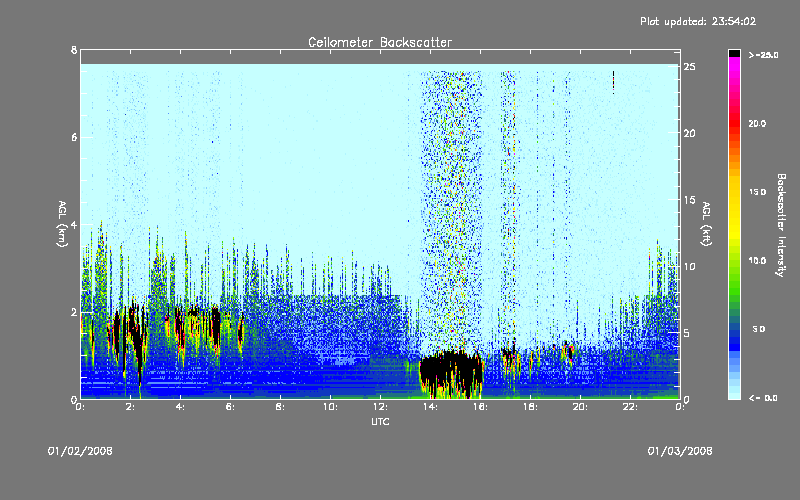This screenshot has width=800, height=500.
Task: Click the 'Backscatter Intensity' colorbar label
Action: (x=781, y=225)
